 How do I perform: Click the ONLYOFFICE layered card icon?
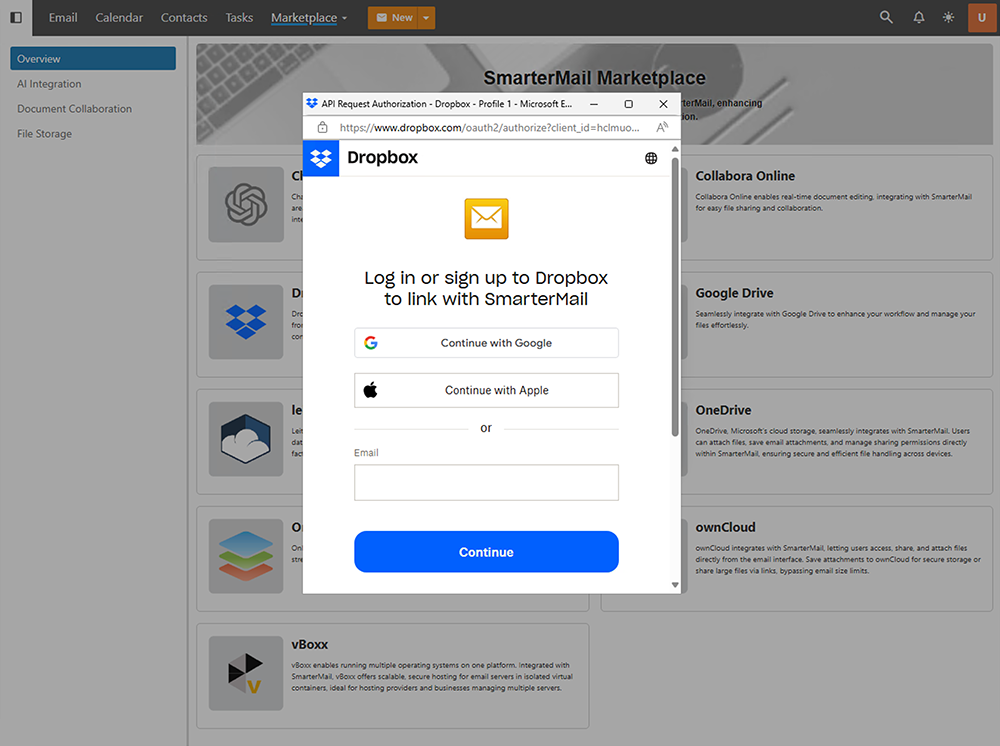pos(246,556)
